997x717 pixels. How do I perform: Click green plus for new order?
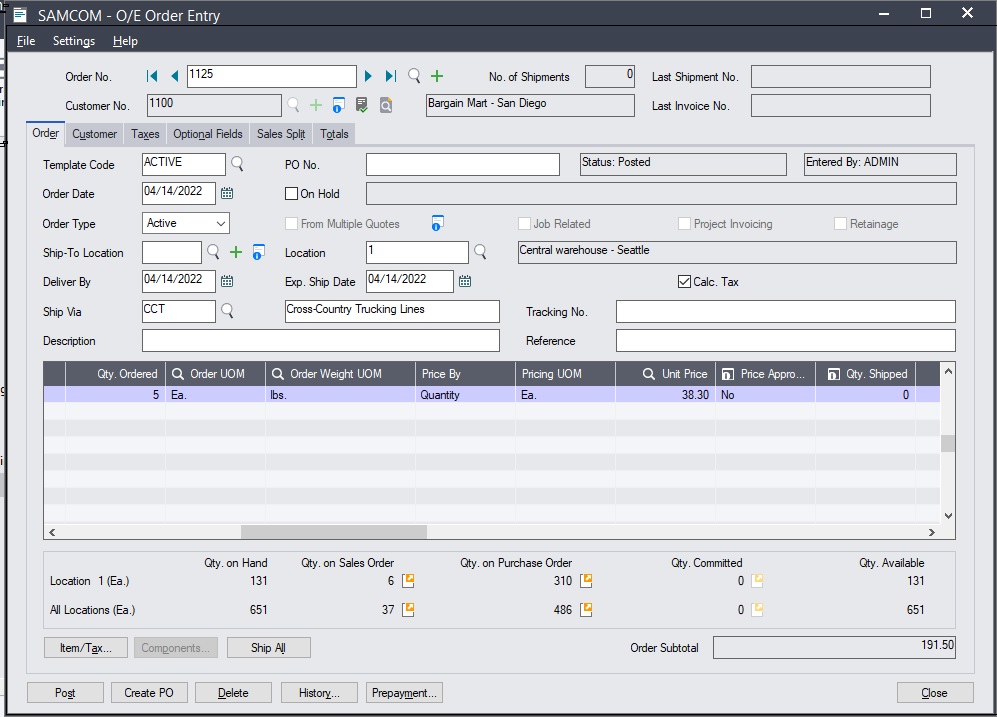437,76
